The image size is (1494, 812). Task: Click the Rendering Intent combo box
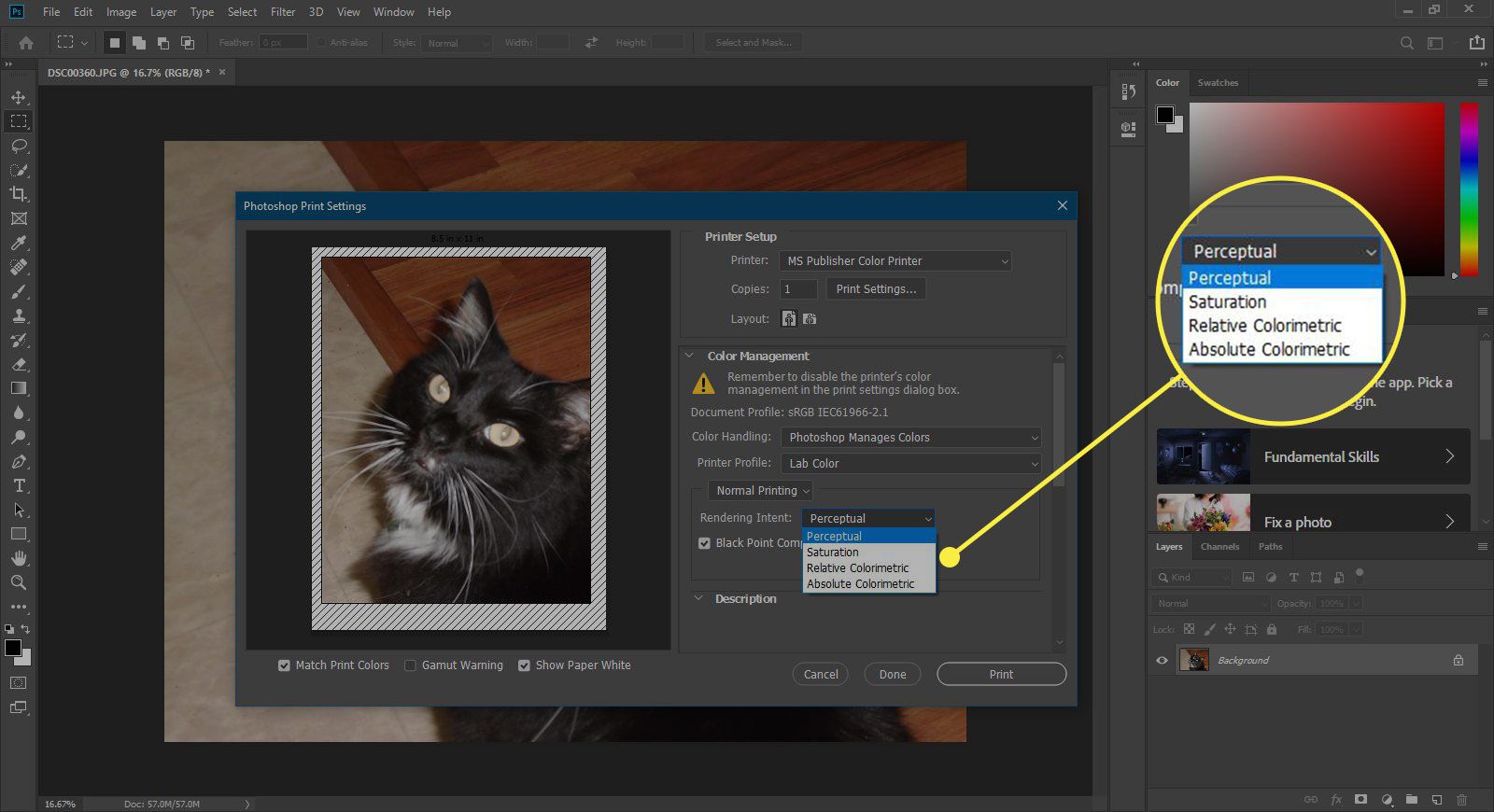(x=868, y=518)
